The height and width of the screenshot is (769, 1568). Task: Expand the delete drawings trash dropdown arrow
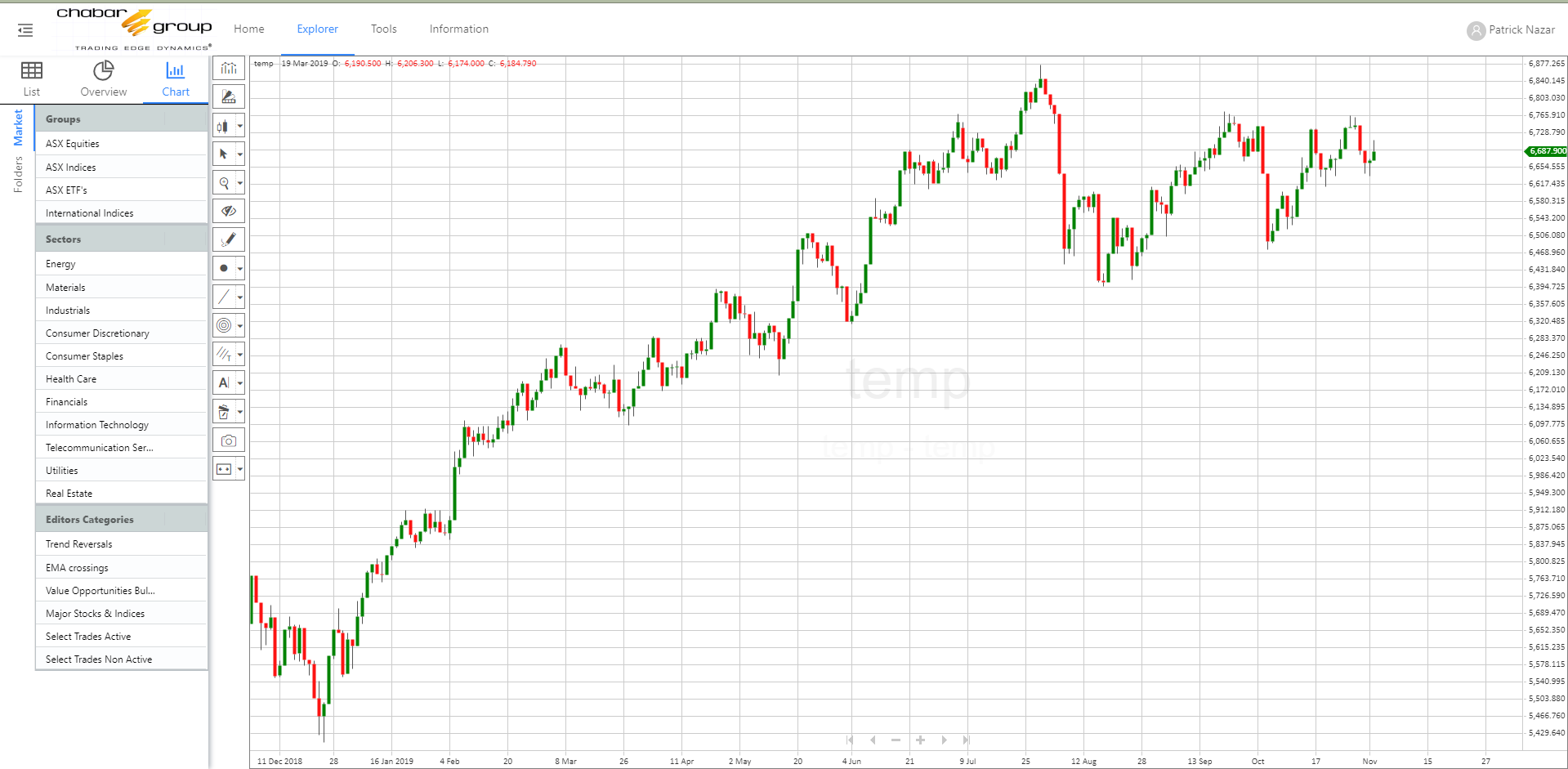click(240, 412)
